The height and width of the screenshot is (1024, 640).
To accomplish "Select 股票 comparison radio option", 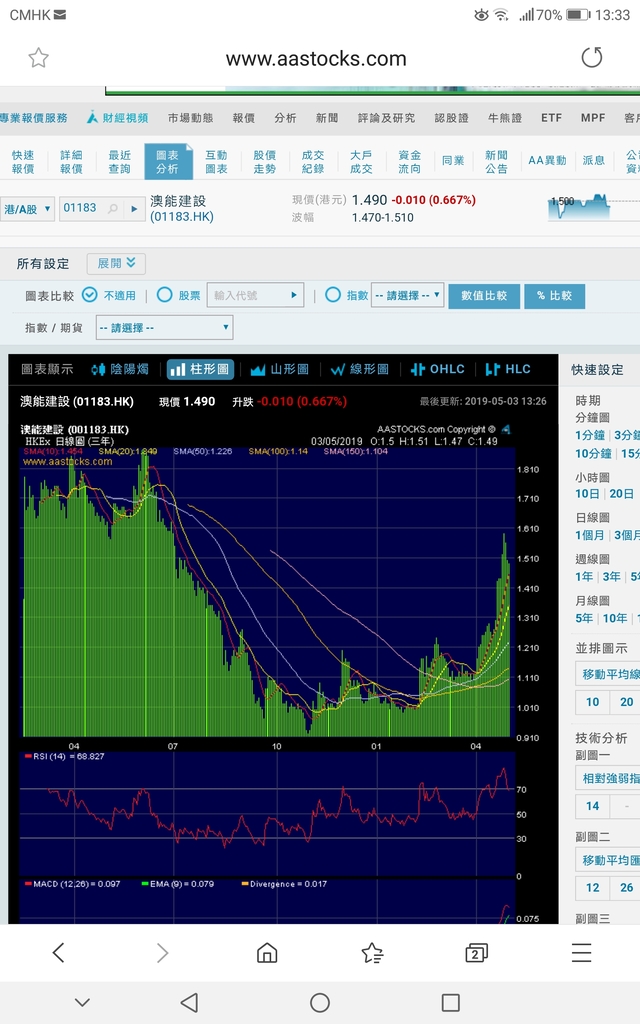I will pyautogui.click(x=165, y=295).
